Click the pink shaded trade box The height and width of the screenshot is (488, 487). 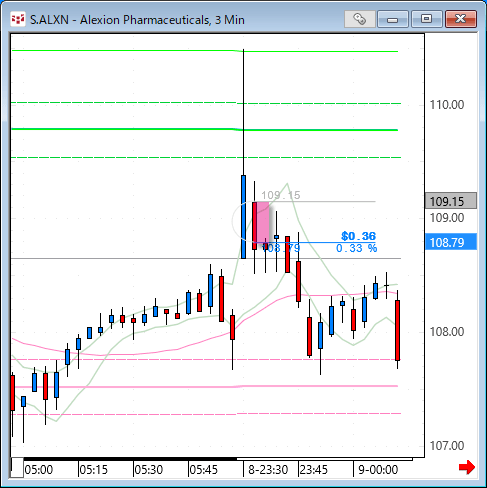pos(263,222)
